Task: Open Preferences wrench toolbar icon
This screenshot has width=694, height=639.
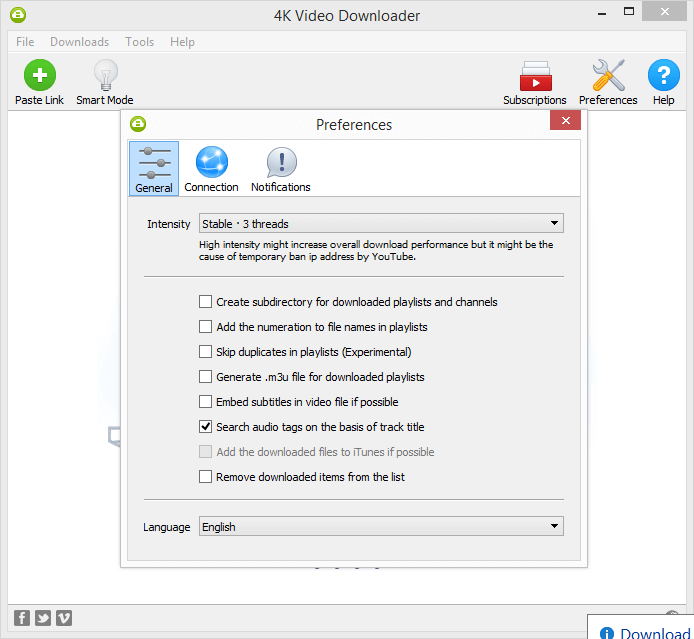Action: pyautogui.click(x=609, y=75)
